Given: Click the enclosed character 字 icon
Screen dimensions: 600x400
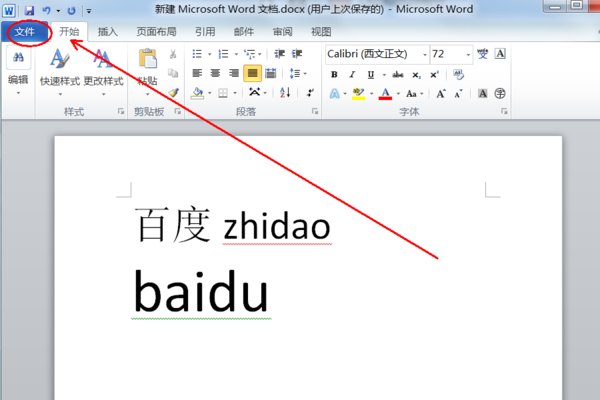Looking at the screenshot, I should (500, 93).
